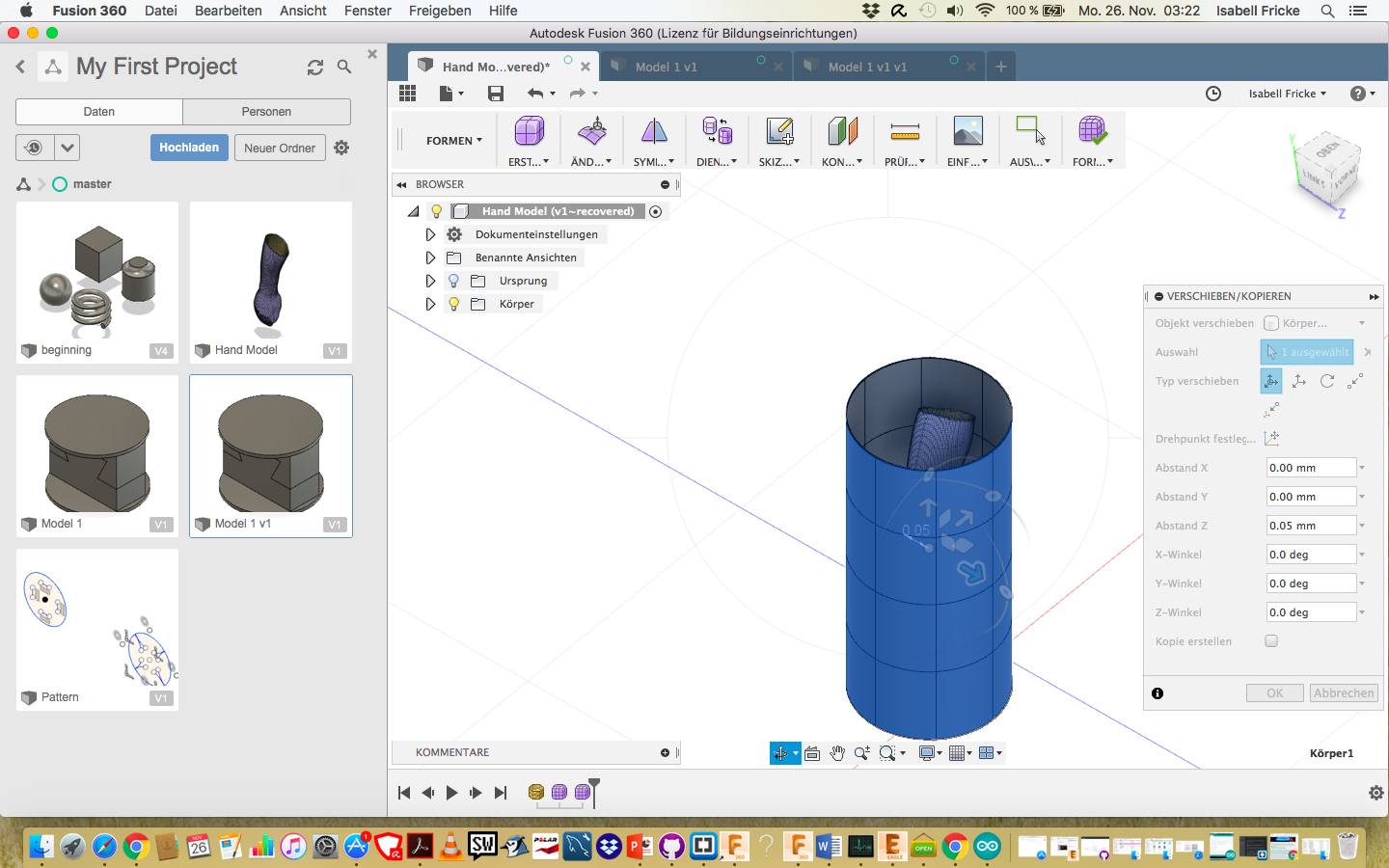The width and height of the screenshot is (1389, 868).
Task: Open Objekt verschieben Körper dropdown
Action: click(1315, 323)
